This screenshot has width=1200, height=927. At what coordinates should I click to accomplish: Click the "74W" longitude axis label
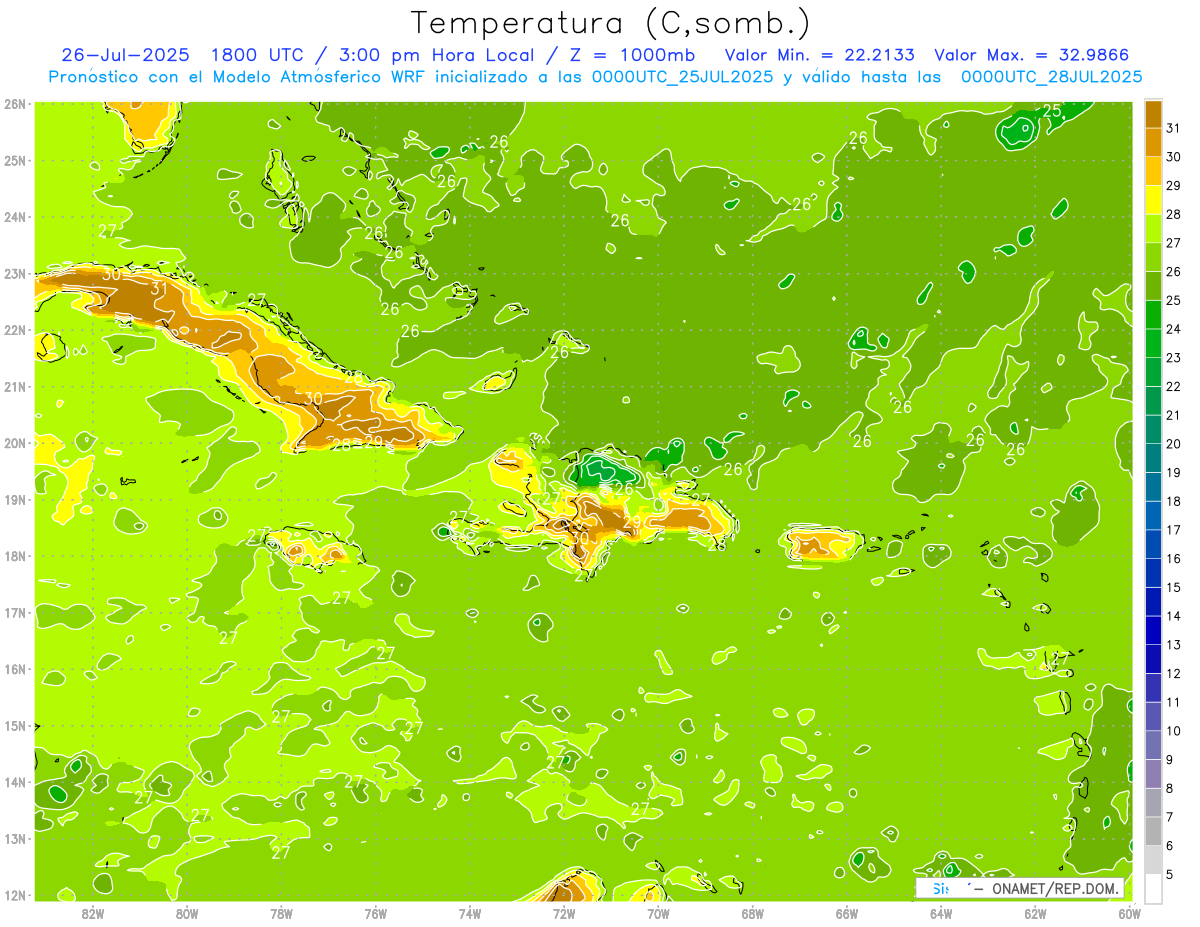coord(469,912)
